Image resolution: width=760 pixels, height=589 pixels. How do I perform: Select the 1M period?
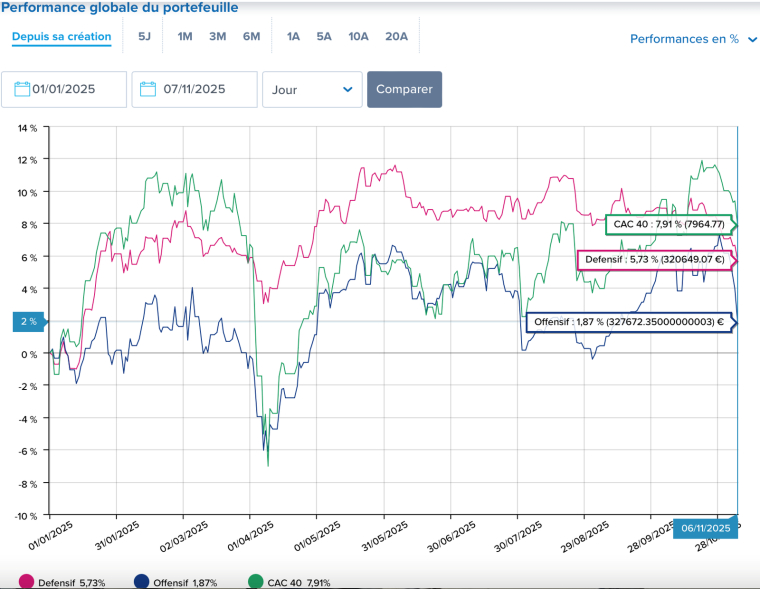(x=185, y=37)
